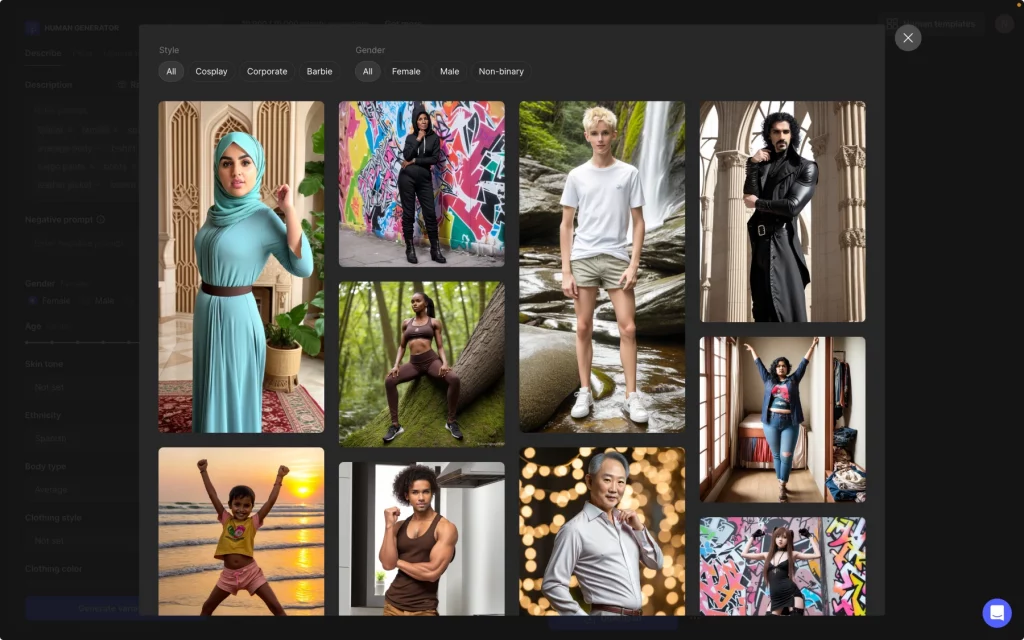Filter gallery by Female gender chip

click(406, 71)
